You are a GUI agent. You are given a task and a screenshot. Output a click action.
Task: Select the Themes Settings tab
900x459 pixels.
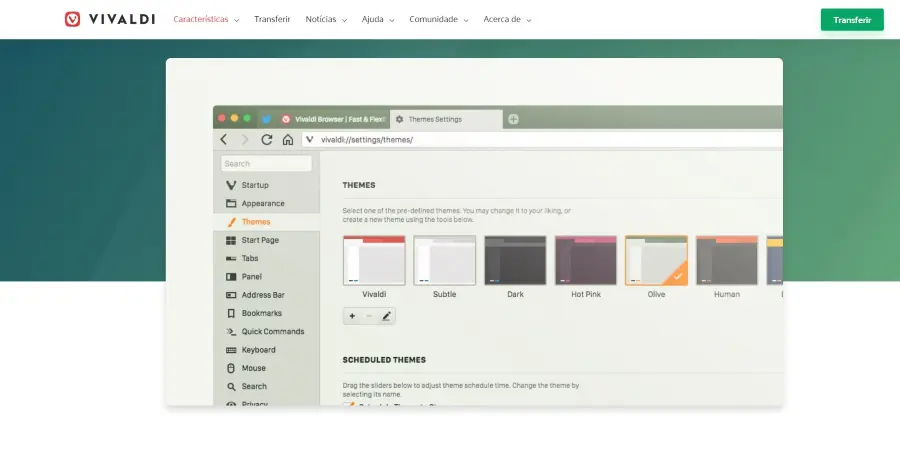pyautogui.click(x=446, y=119)
